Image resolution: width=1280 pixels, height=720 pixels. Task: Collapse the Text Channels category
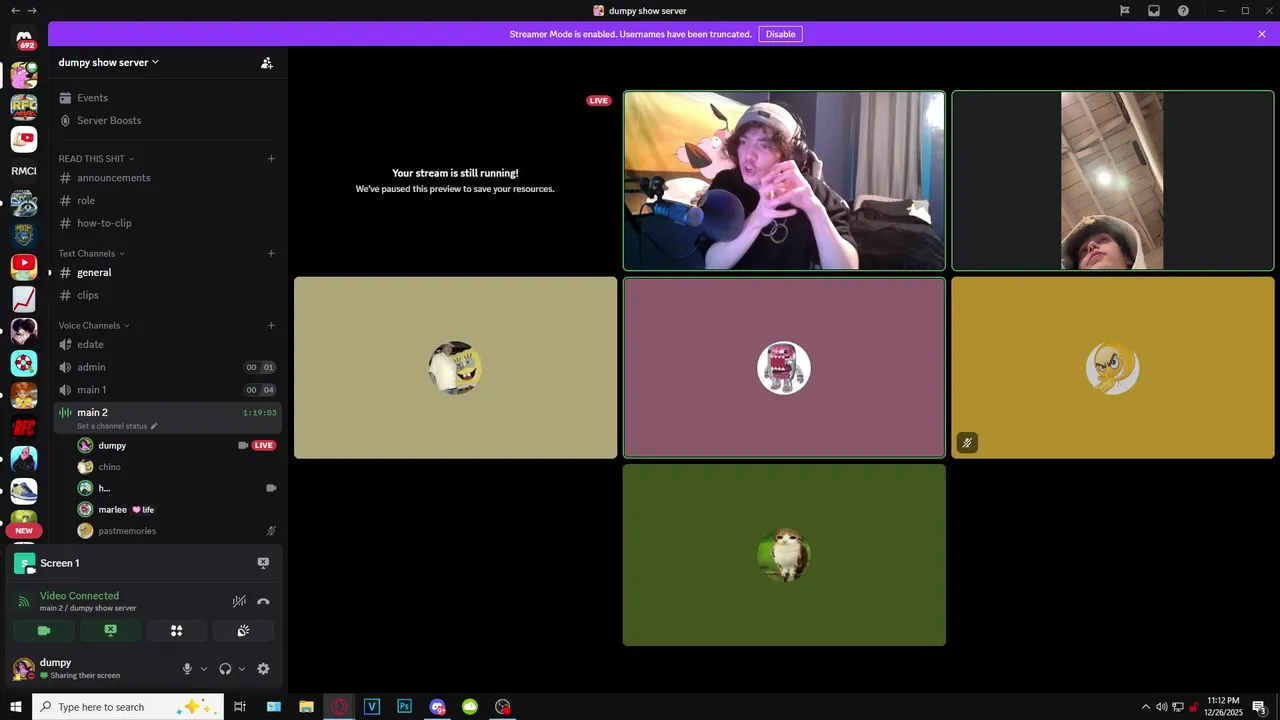pos(92,254)
